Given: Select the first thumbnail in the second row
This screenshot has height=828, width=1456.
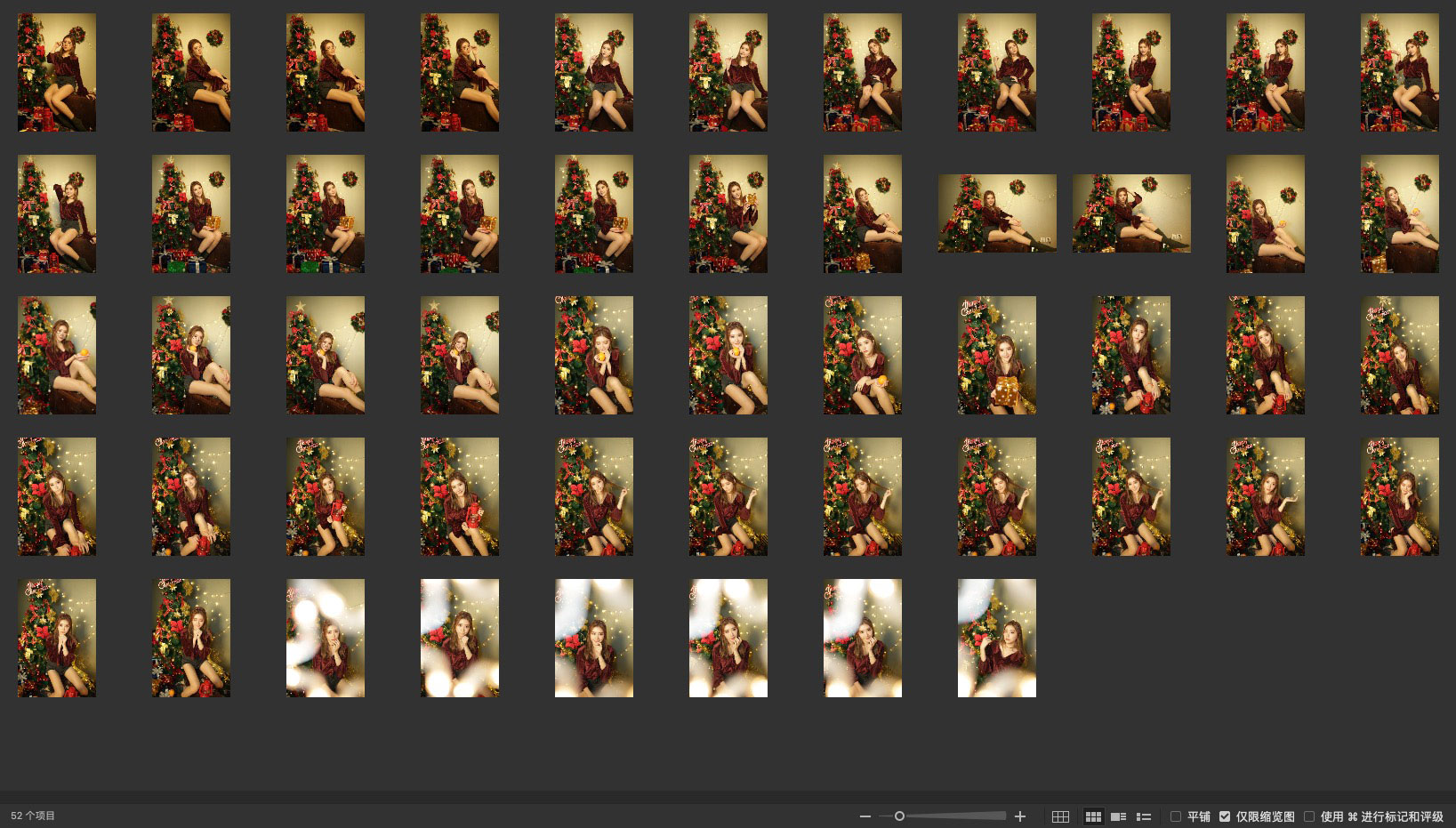Looking at the screenshot, I should point(57,213).
